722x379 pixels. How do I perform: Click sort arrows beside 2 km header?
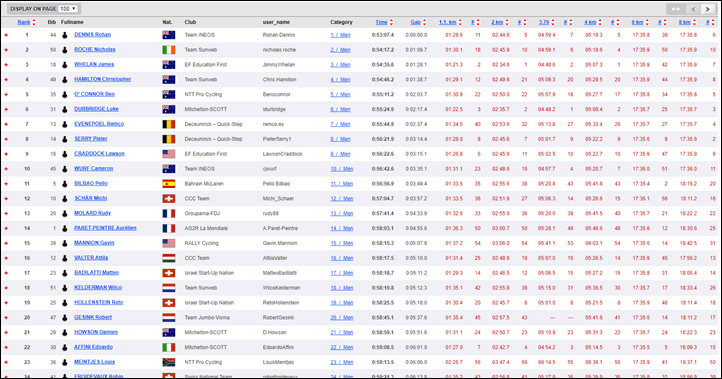pos(507,22)
